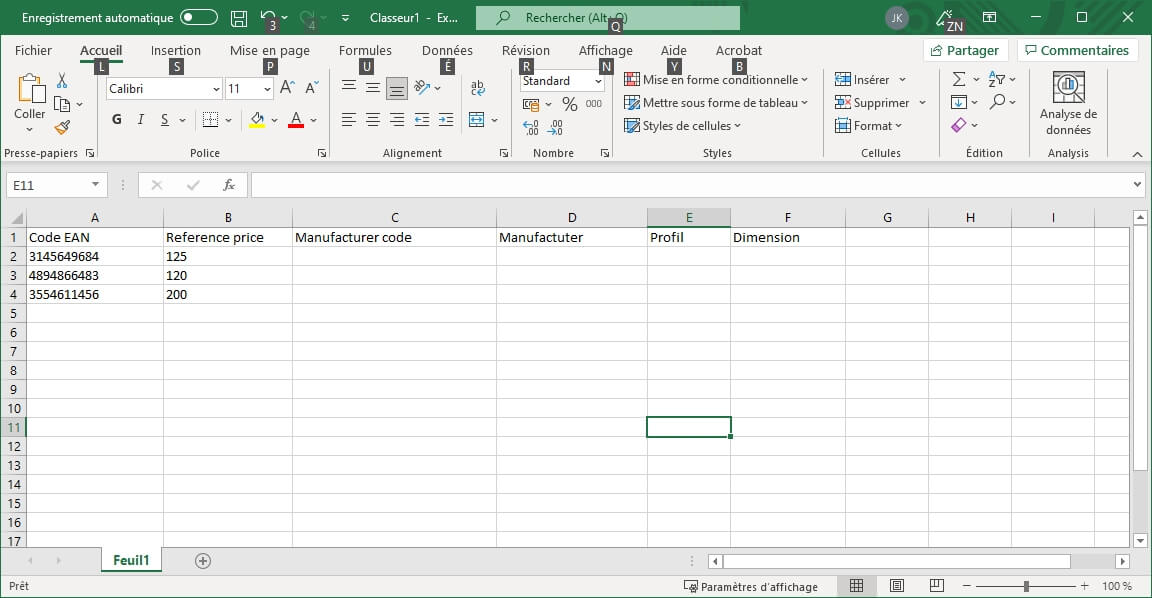Switch to the Mise en page tab
1152x598 pixels.
[270, 50]
